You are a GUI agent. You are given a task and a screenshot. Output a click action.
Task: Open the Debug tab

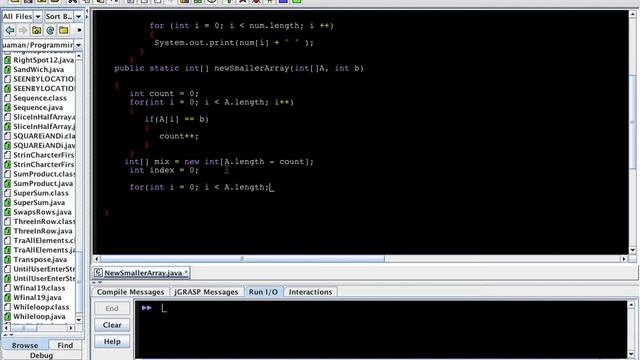[41, 356]
